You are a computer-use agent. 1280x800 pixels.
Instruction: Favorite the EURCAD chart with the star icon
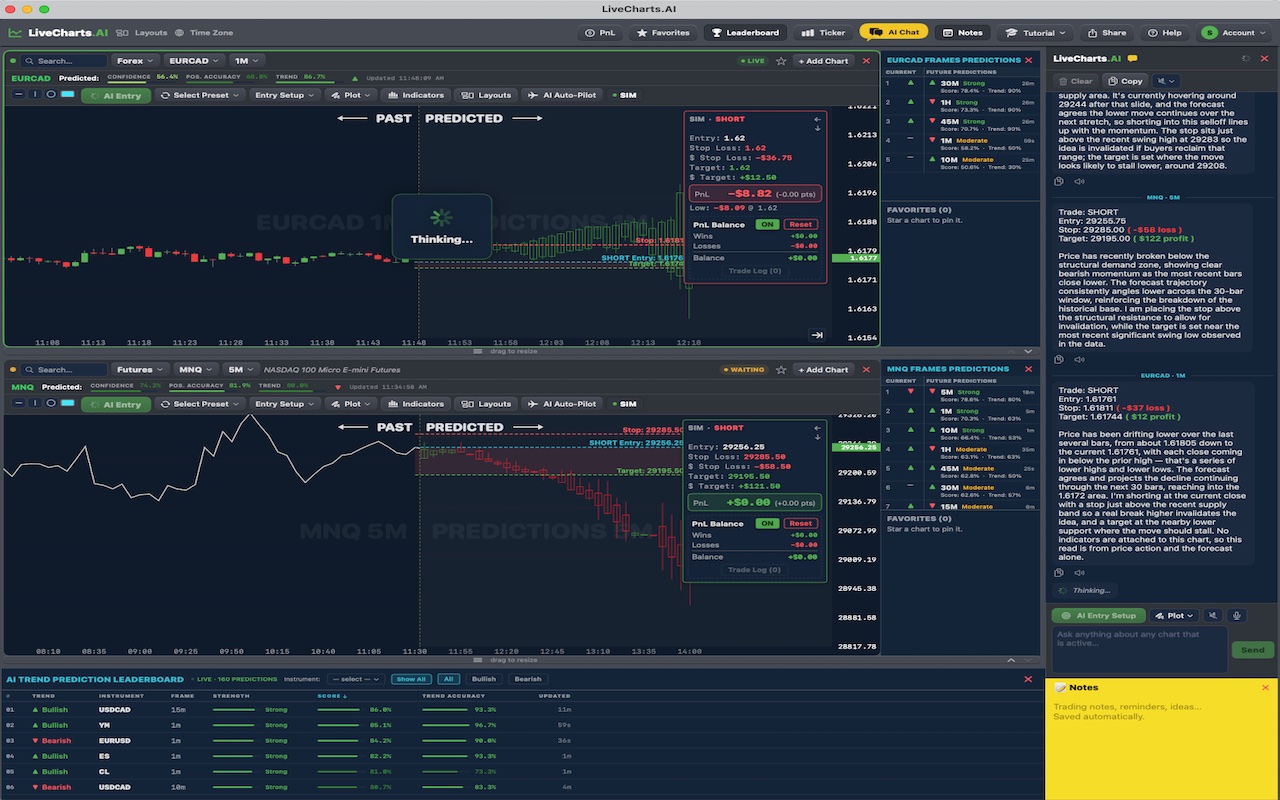781,61
